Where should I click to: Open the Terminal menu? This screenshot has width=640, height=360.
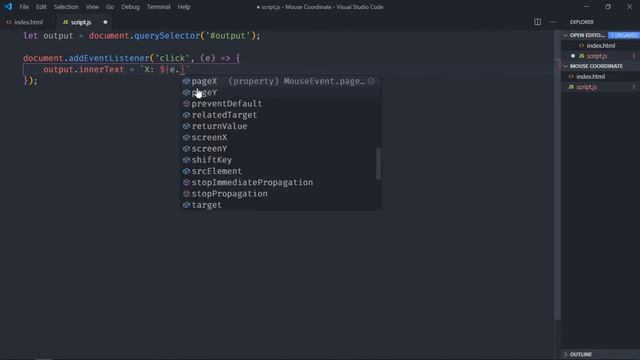pos(158,7)
